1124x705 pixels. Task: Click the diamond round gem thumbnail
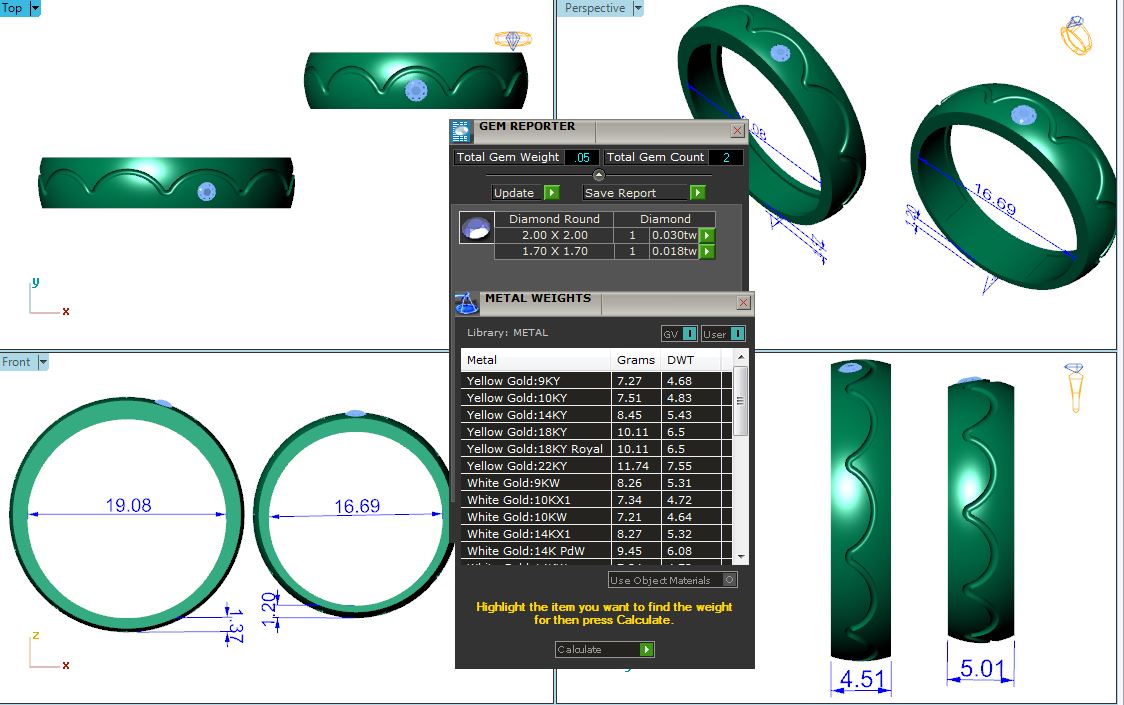[475, 228]
